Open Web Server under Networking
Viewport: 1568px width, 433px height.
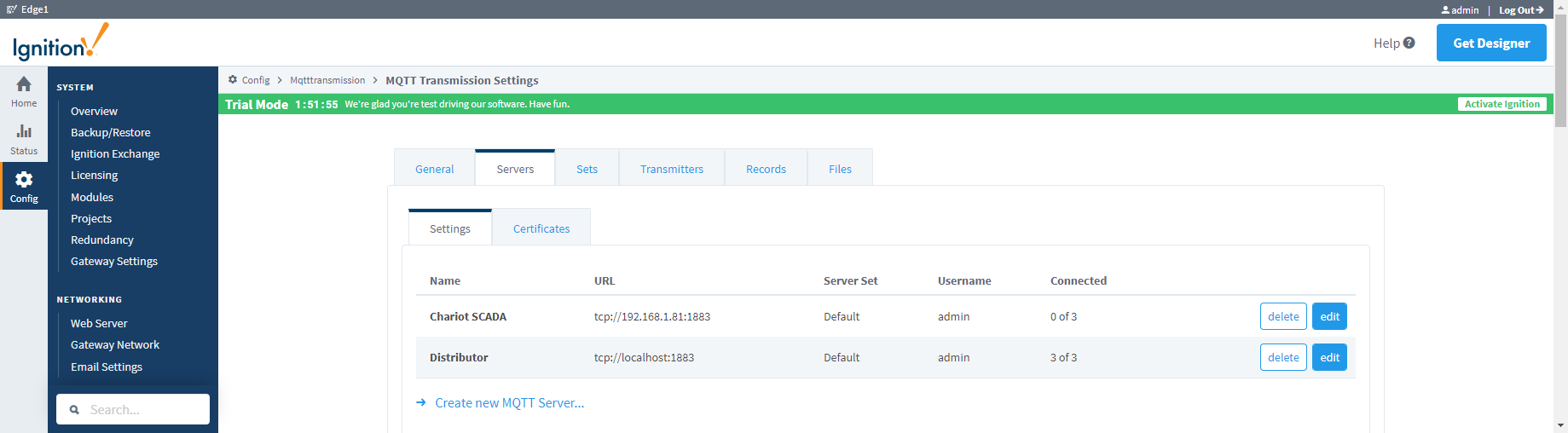coord(99,323)
